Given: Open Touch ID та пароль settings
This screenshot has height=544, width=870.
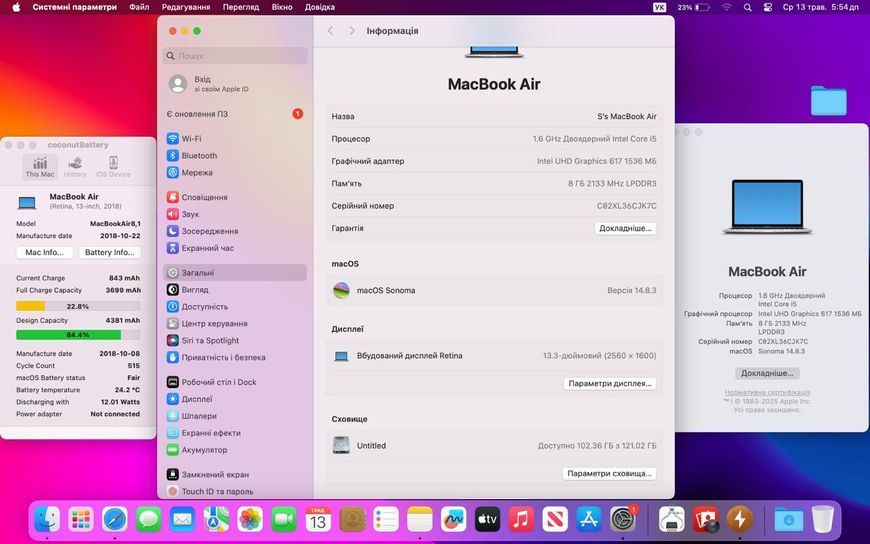Looking at the screenshot, I should pos(236,491).
